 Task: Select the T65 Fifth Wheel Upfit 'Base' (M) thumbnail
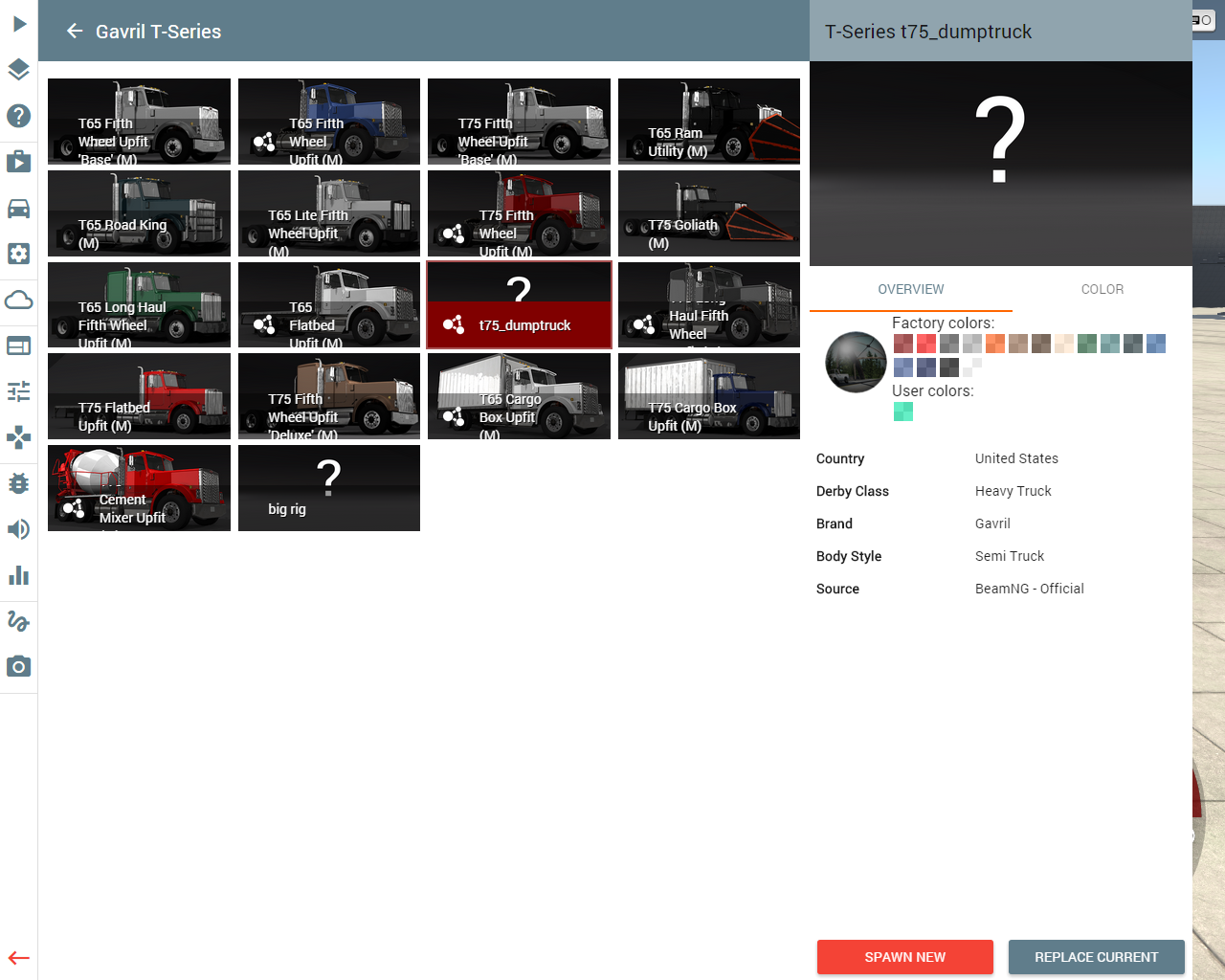click(x=139, y=122)
